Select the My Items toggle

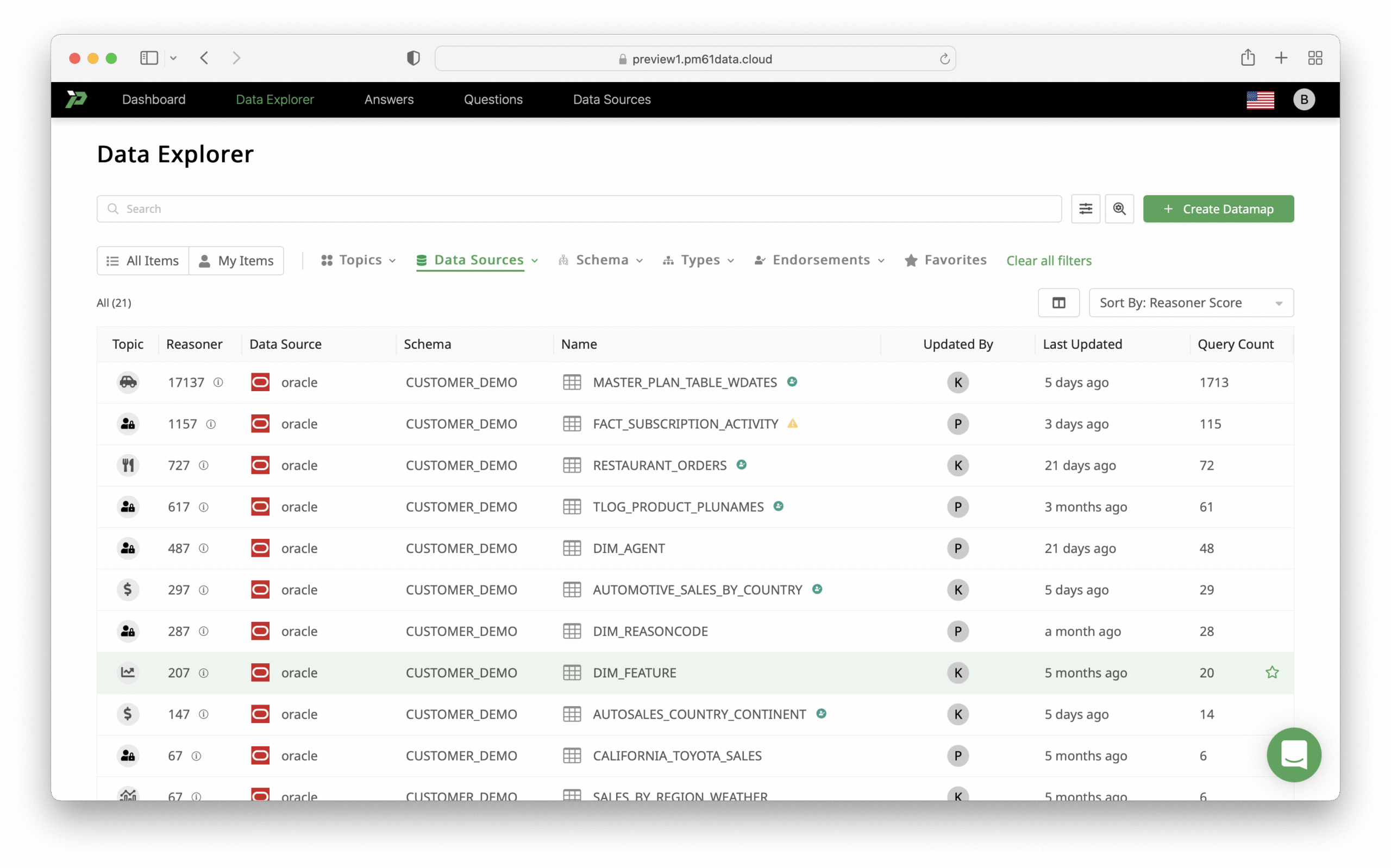point(236,261)
